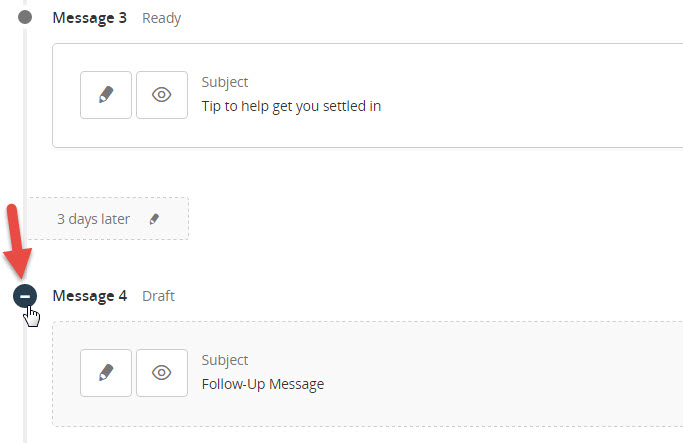Click the "Follow-Up Message" subject text

tap(263, 384)
